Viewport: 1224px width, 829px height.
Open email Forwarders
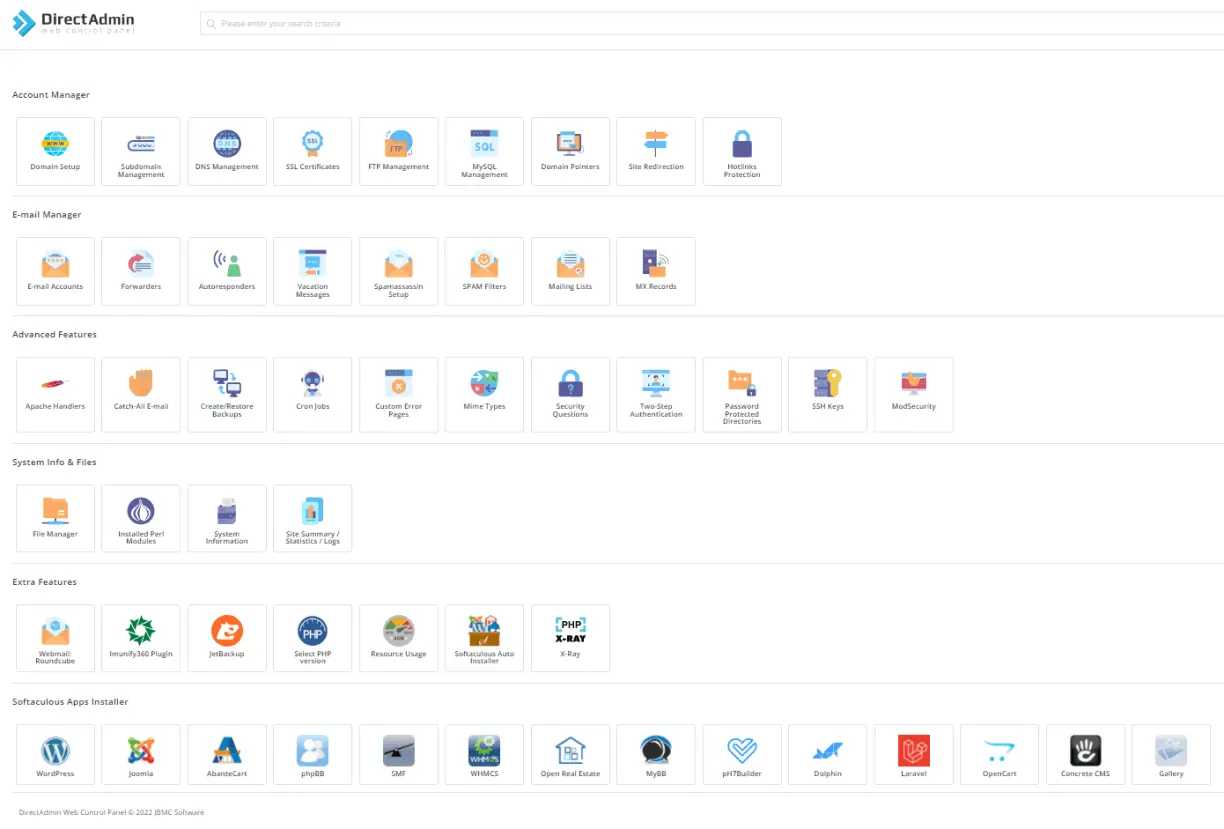point(141,271)
